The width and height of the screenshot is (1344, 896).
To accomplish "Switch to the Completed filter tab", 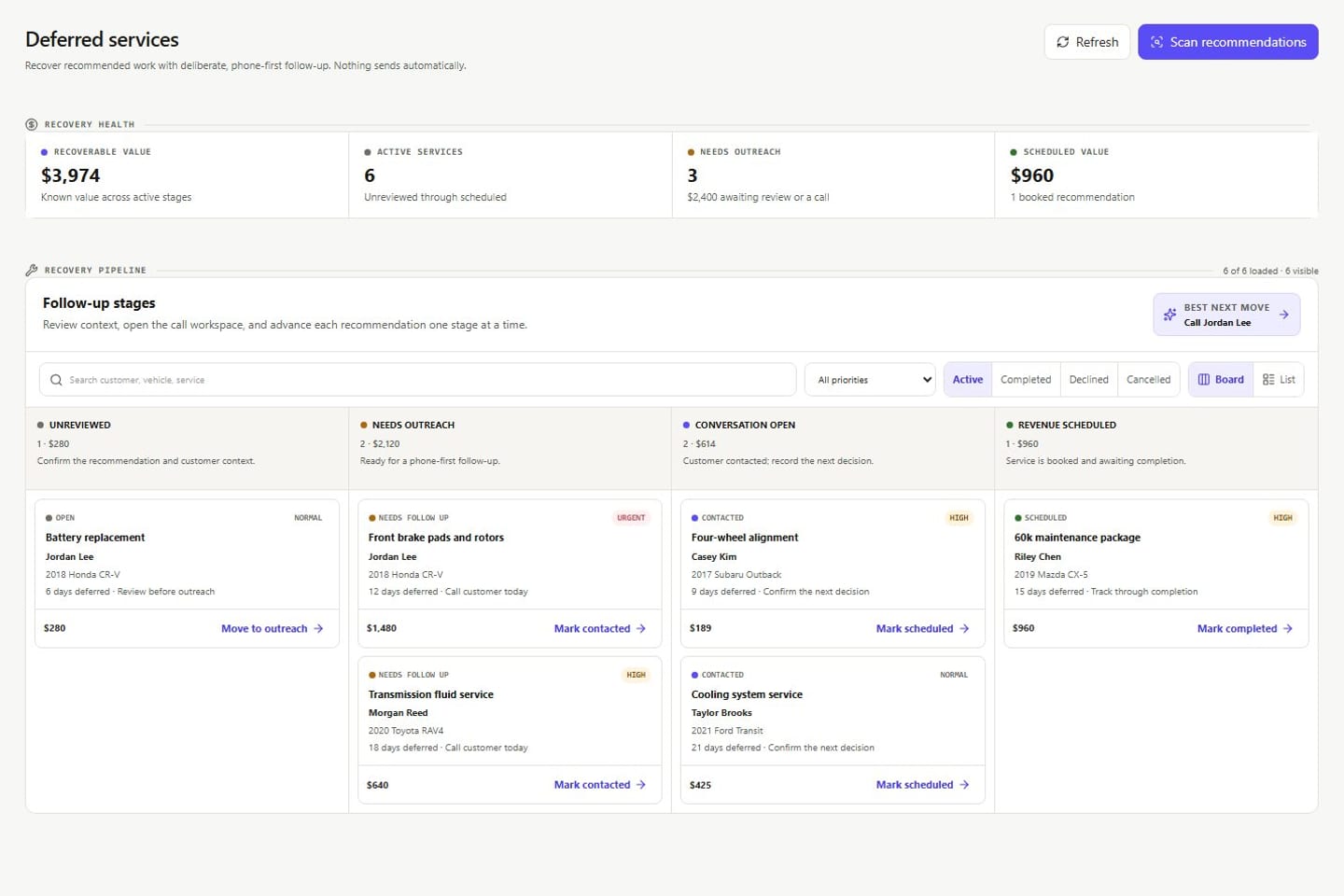I will [x=1025, y=380].
